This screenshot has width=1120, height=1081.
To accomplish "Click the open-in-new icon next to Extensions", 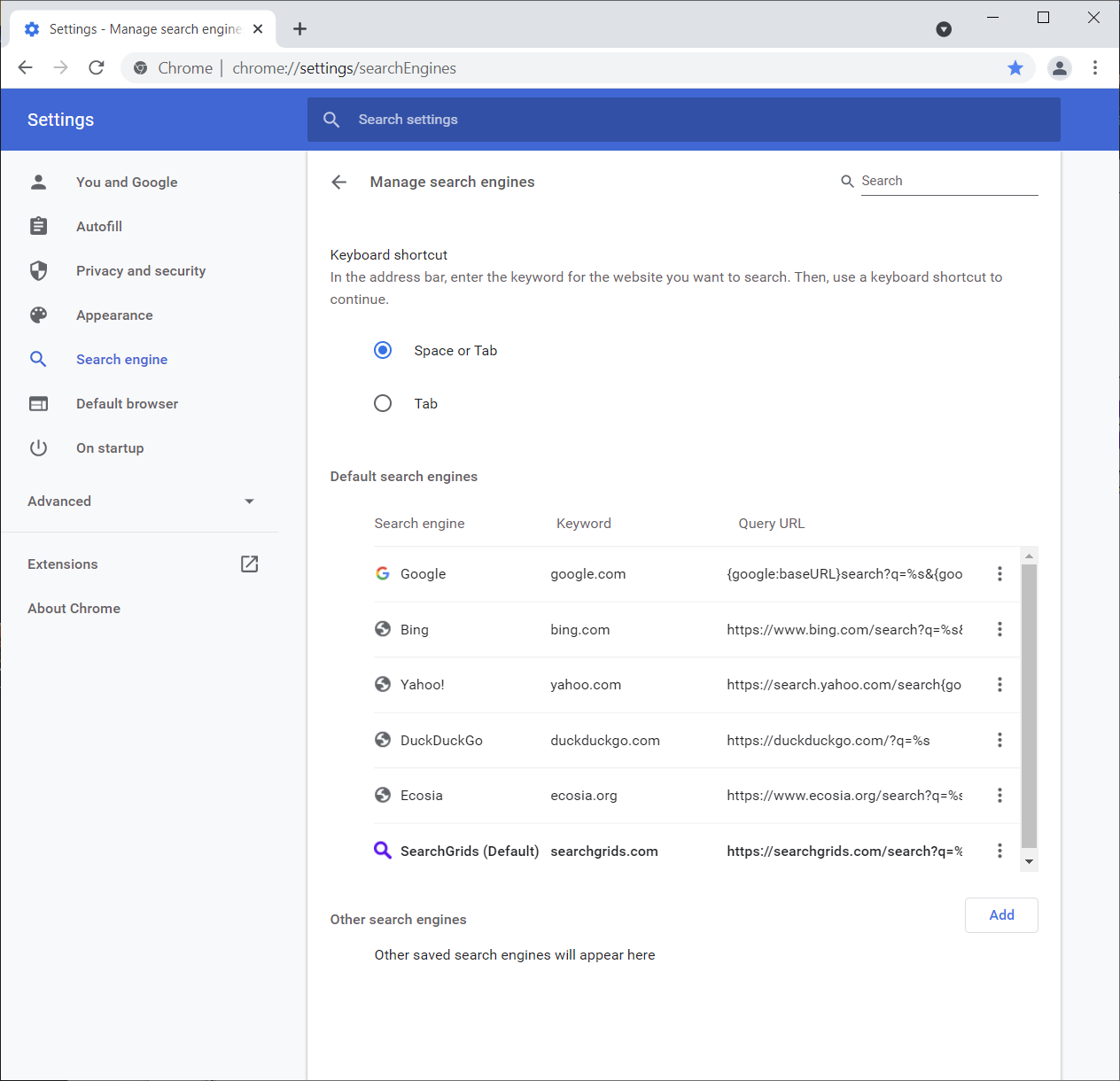I will 250,564.
